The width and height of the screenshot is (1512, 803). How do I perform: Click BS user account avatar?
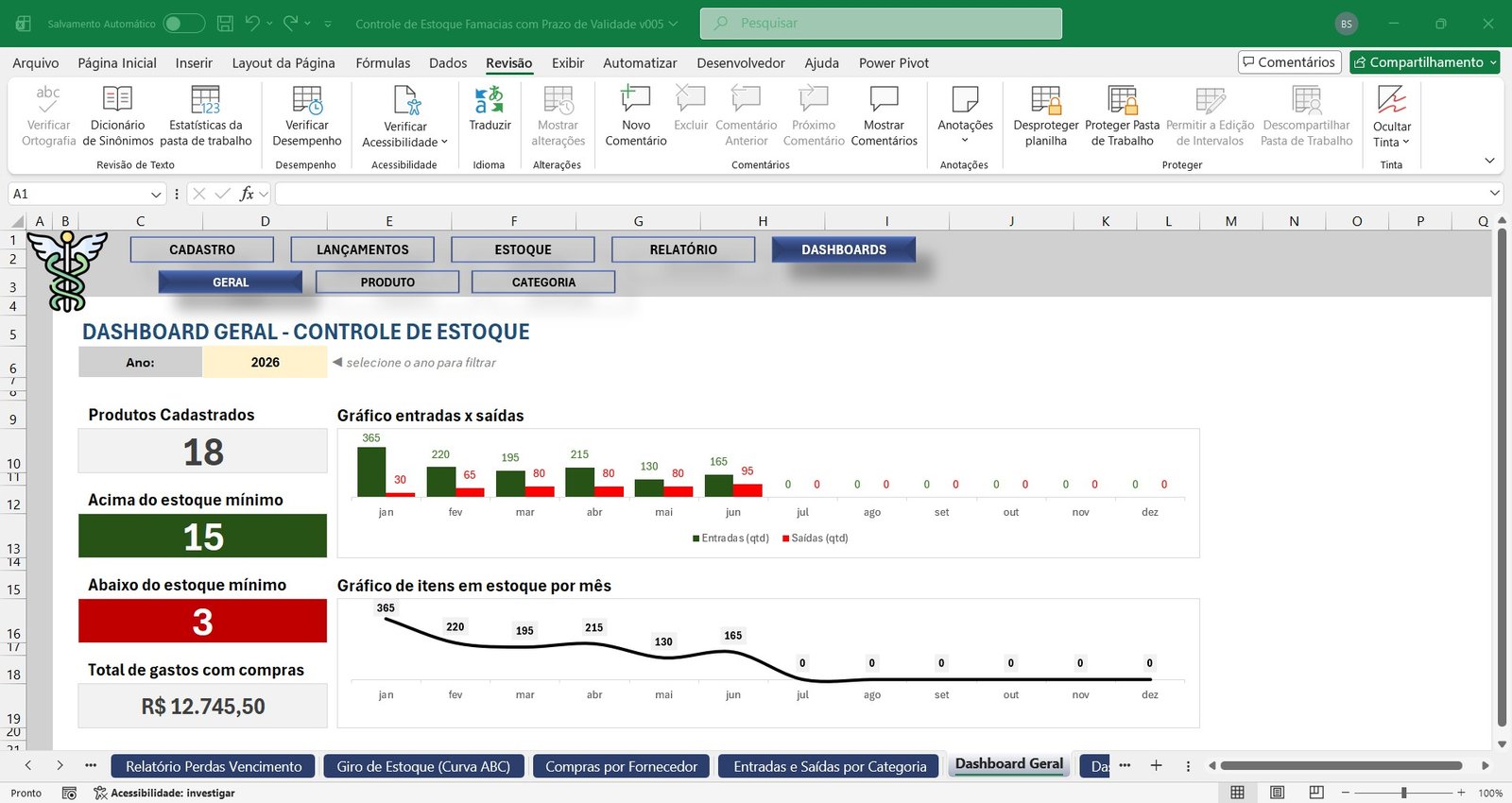(x=1347, y=24)
